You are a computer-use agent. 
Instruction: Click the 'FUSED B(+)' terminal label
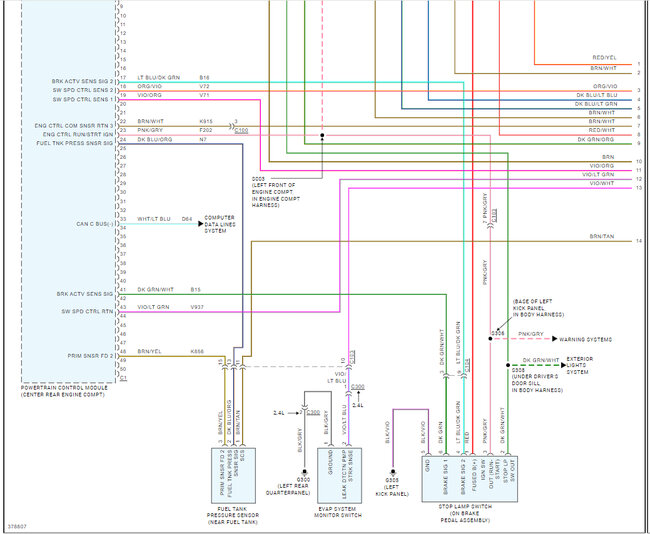(x=474, y=475)
